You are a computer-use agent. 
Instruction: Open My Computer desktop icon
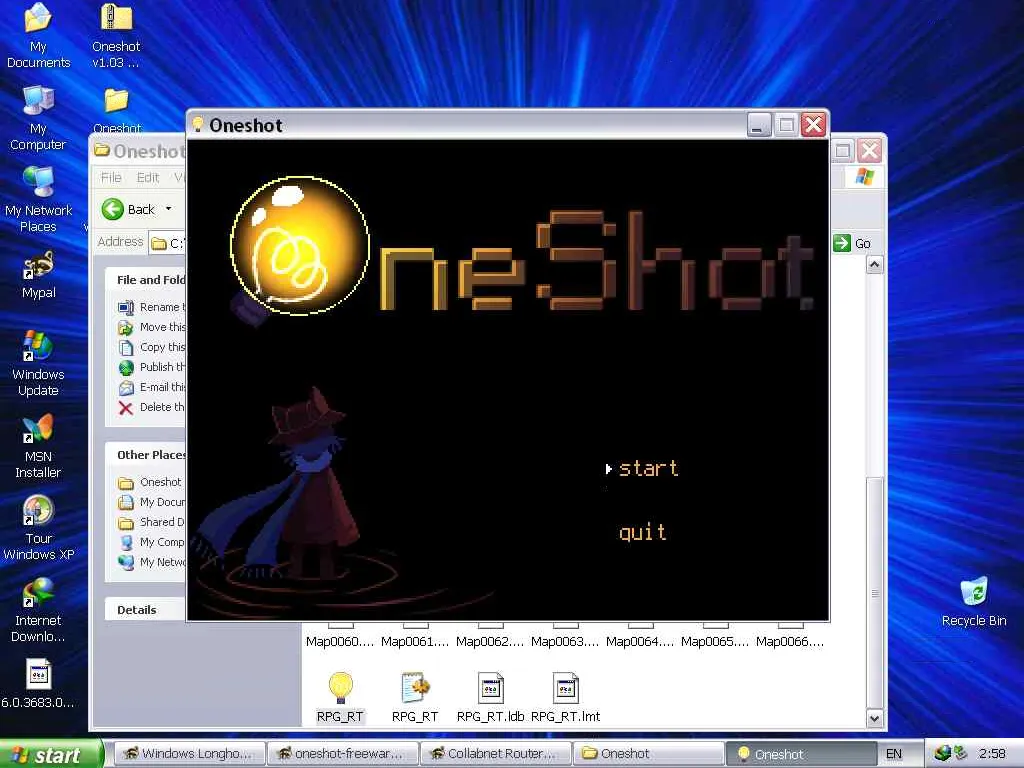pos(38,118)
